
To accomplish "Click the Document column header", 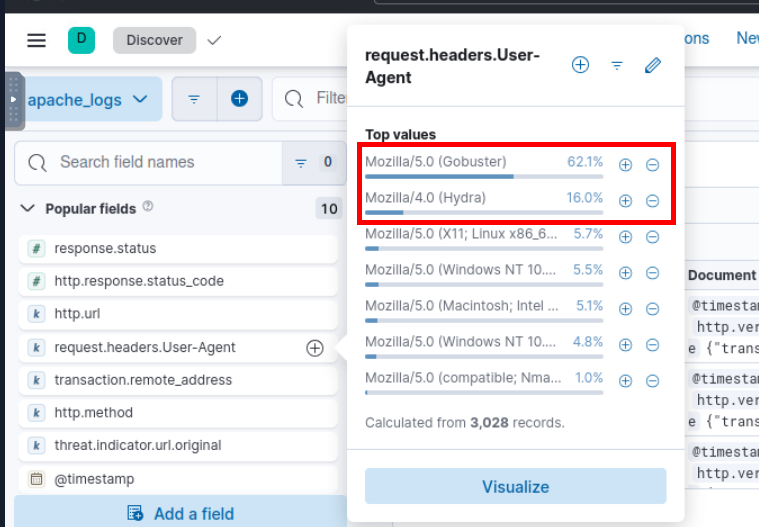I will (722, 275).
